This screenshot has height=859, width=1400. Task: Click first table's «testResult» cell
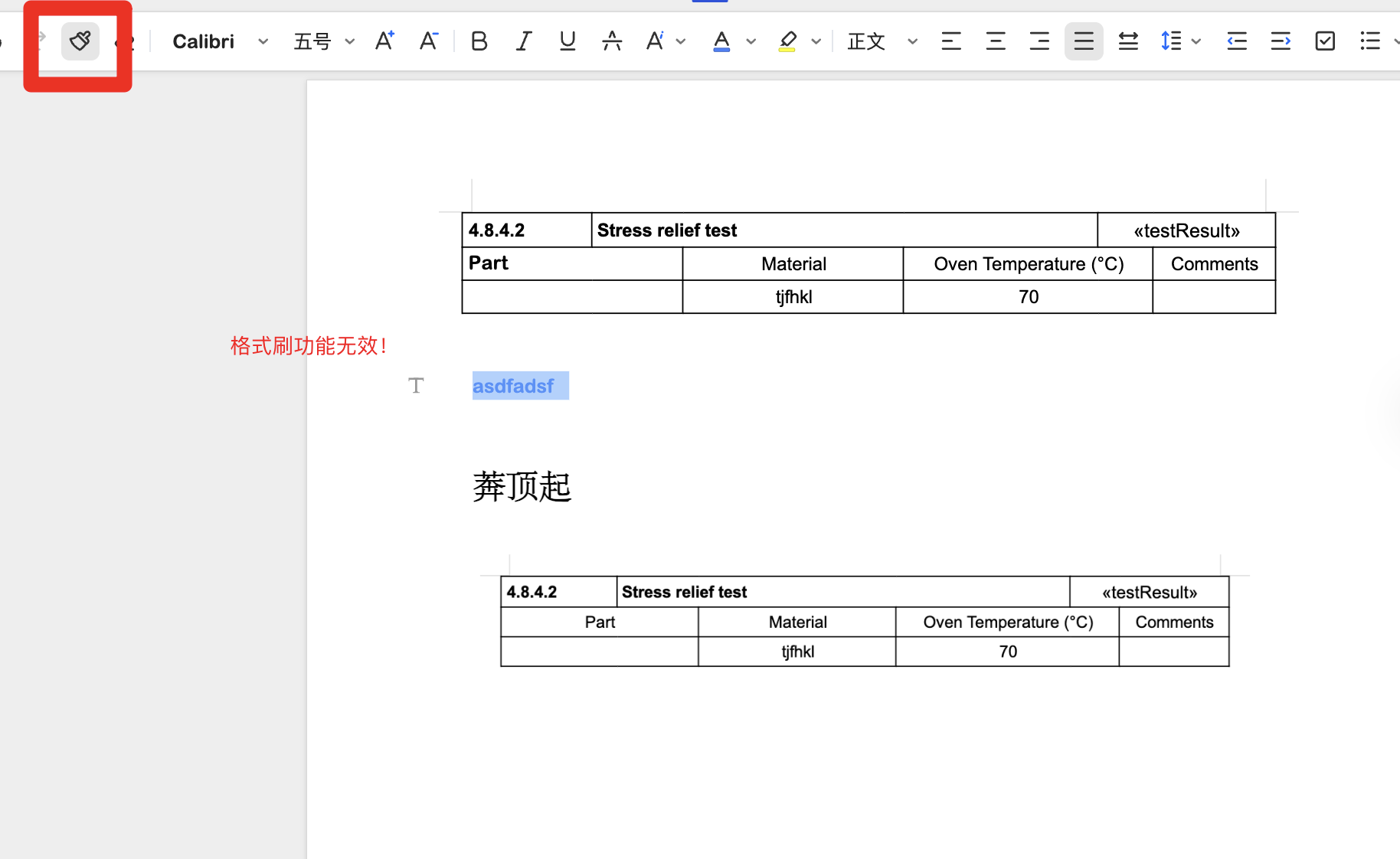(1186, 230)
